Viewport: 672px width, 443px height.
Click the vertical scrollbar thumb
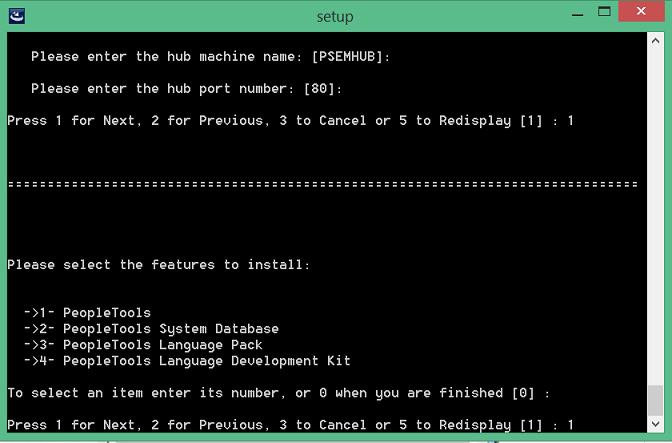pyautogui.click(x=655, y=400)
